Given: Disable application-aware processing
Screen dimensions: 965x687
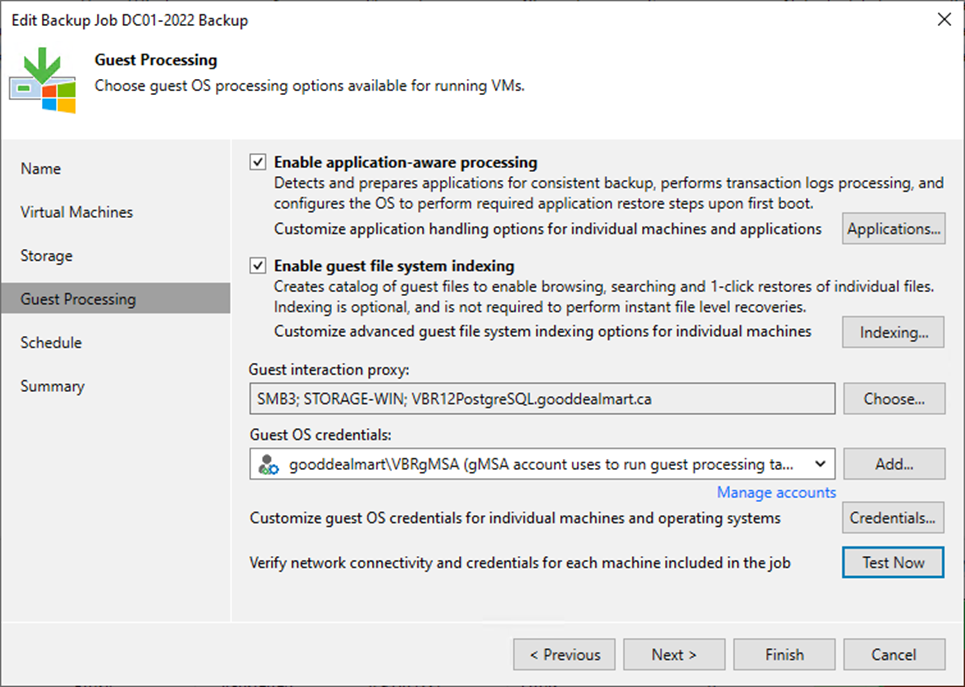Looking at the screenshot, I should [x=258, y=161].
